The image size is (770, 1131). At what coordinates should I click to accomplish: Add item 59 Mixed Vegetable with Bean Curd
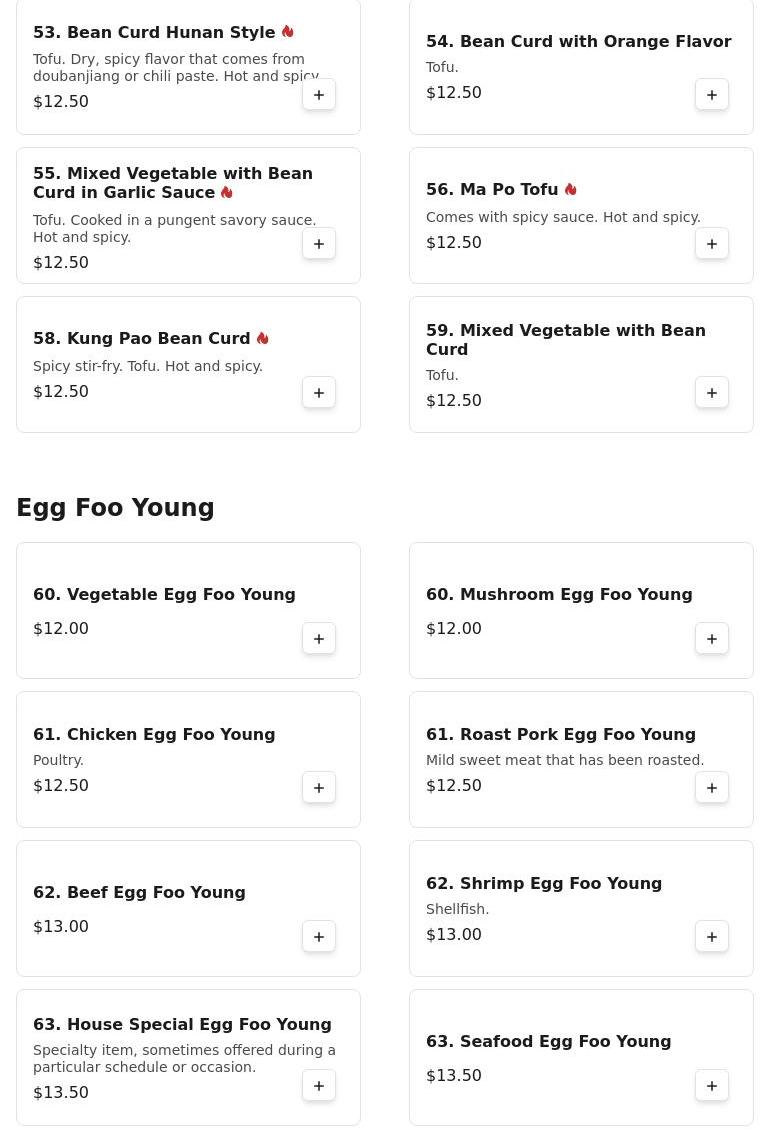click(x=712, y=393)
